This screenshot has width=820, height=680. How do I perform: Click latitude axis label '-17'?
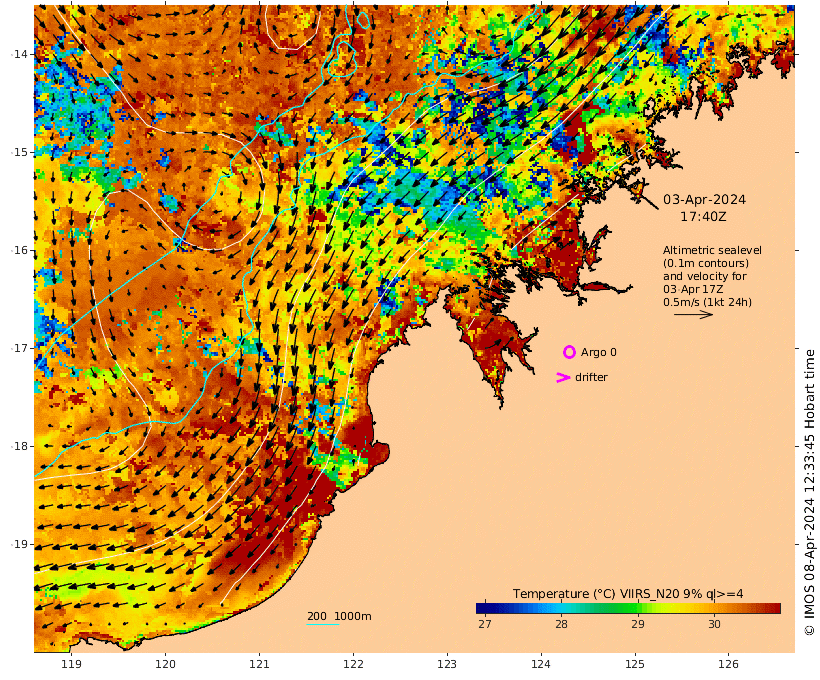20,348
